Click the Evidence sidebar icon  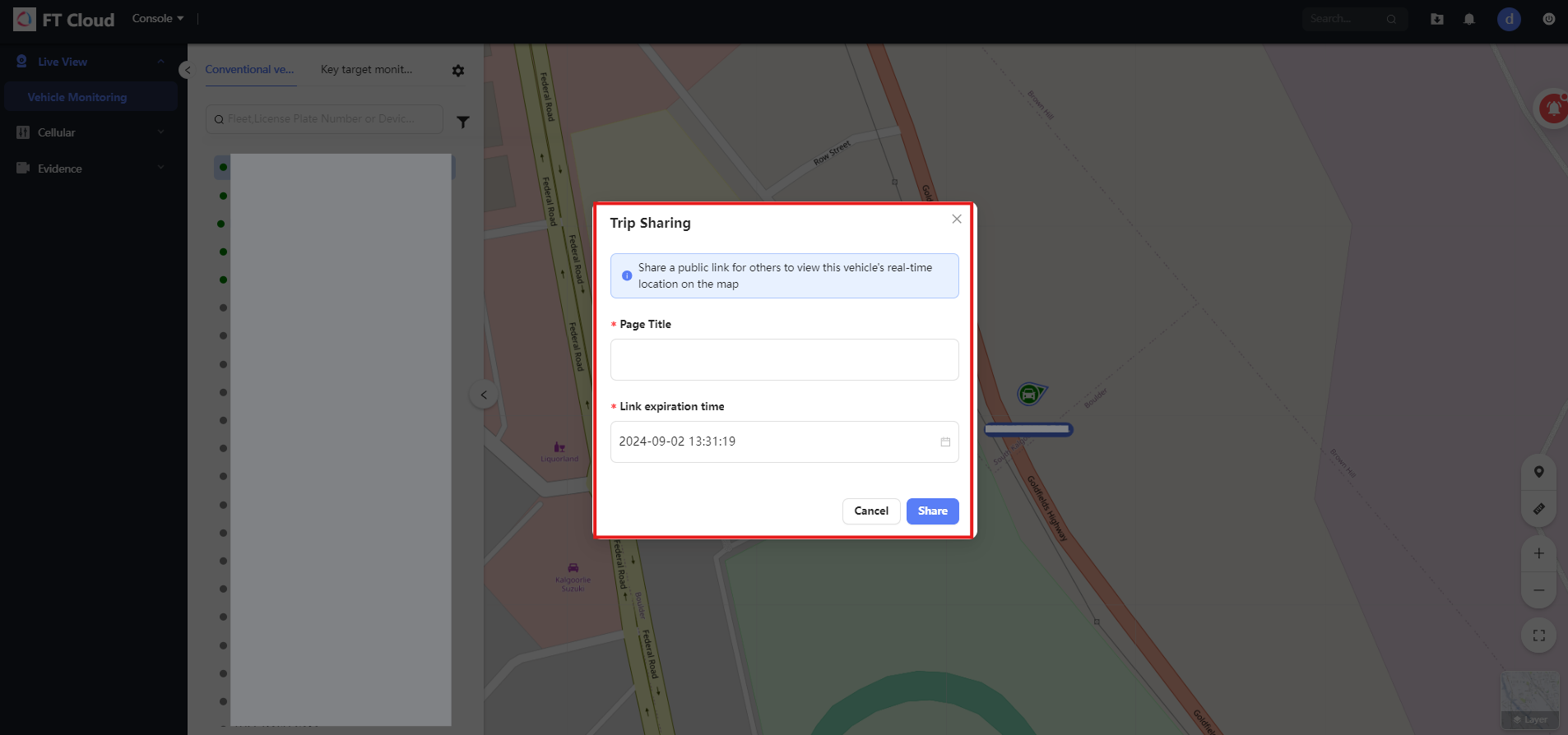pyautogui.click(x=23, y=168)
